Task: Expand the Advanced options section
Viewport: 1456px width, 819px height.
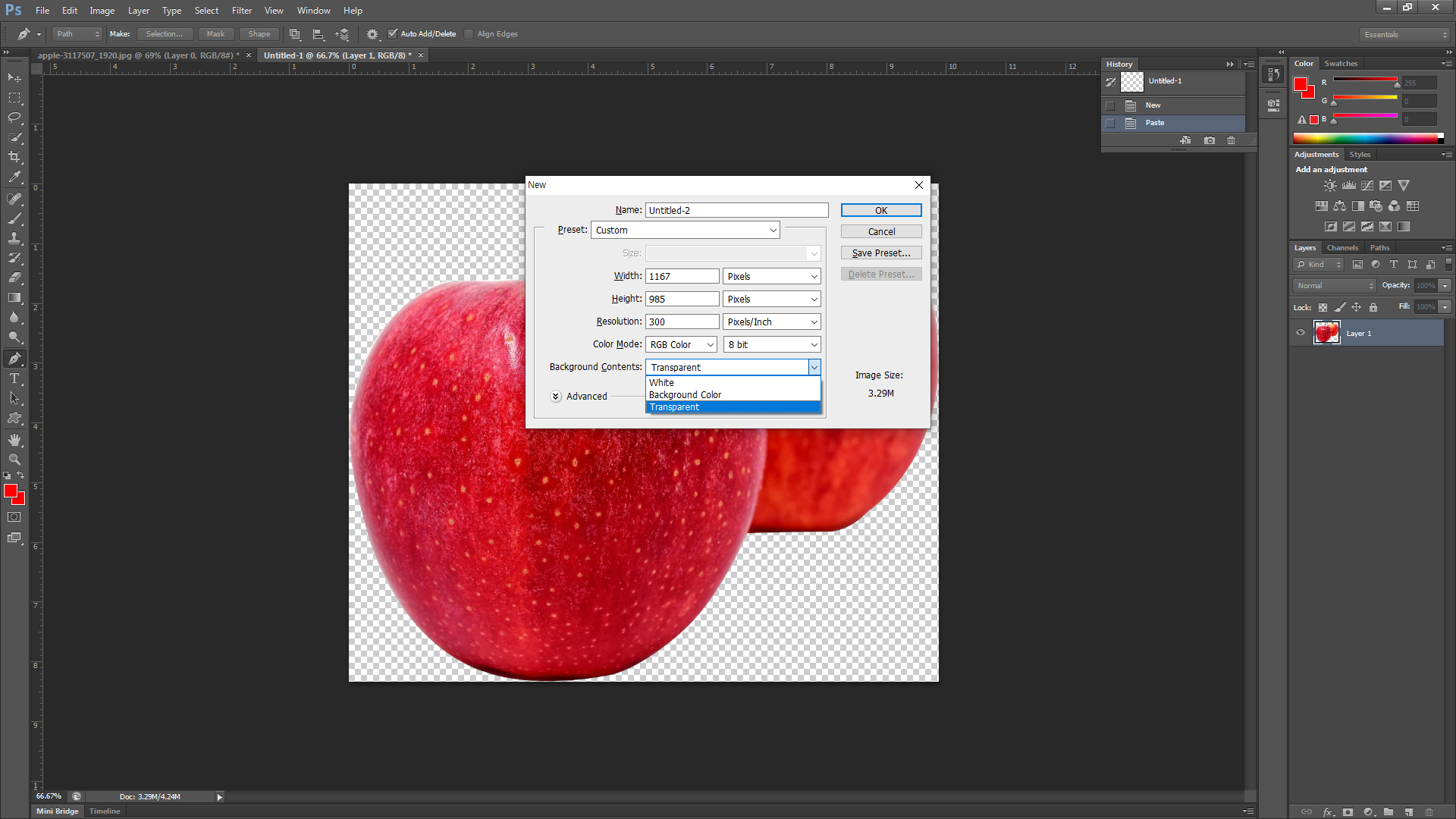Action: tap(556, 396)
